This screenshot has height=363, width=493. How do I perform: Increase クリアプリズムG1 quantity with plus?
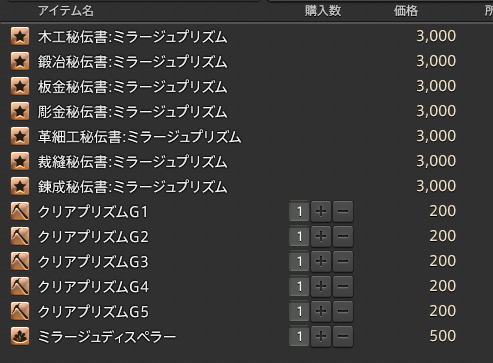(321, 211)
